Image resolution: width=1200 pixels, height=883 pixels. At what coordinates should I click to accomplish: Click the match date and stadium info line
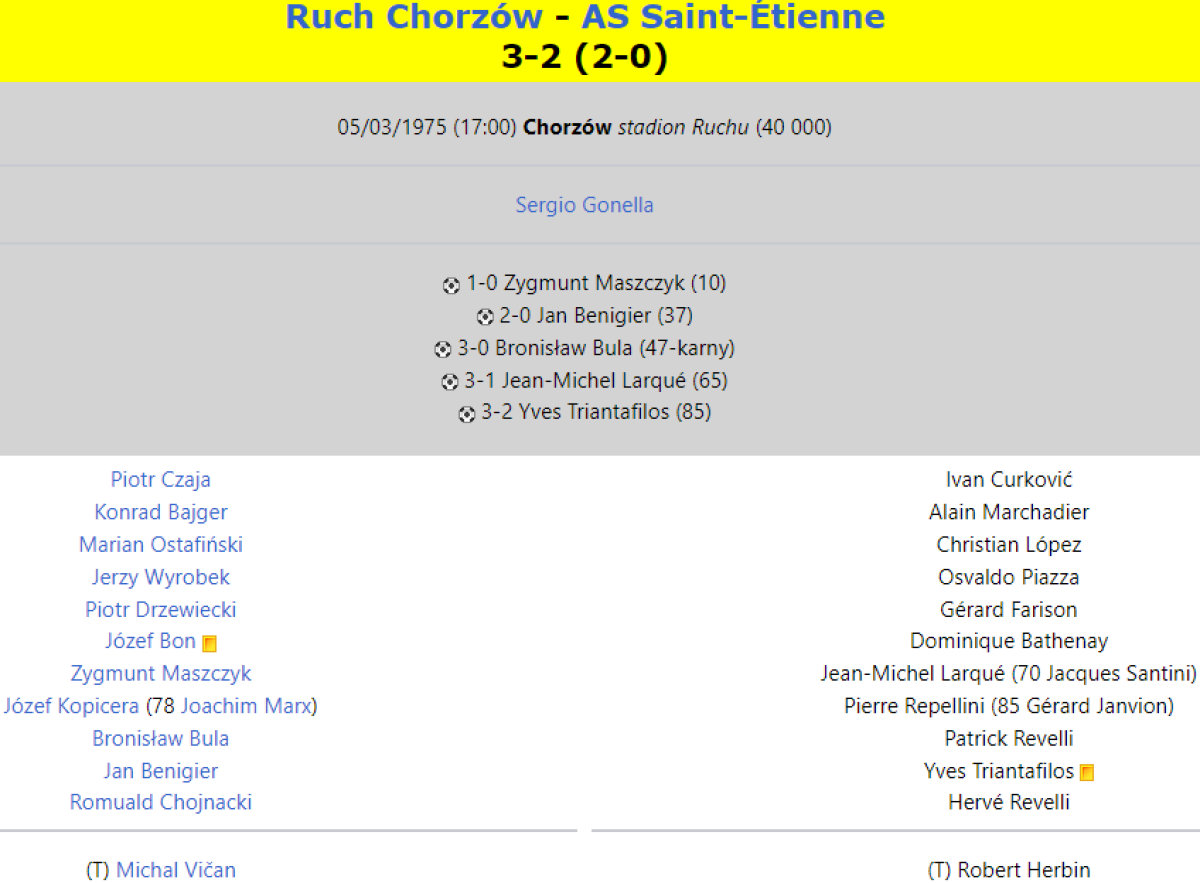584,128
